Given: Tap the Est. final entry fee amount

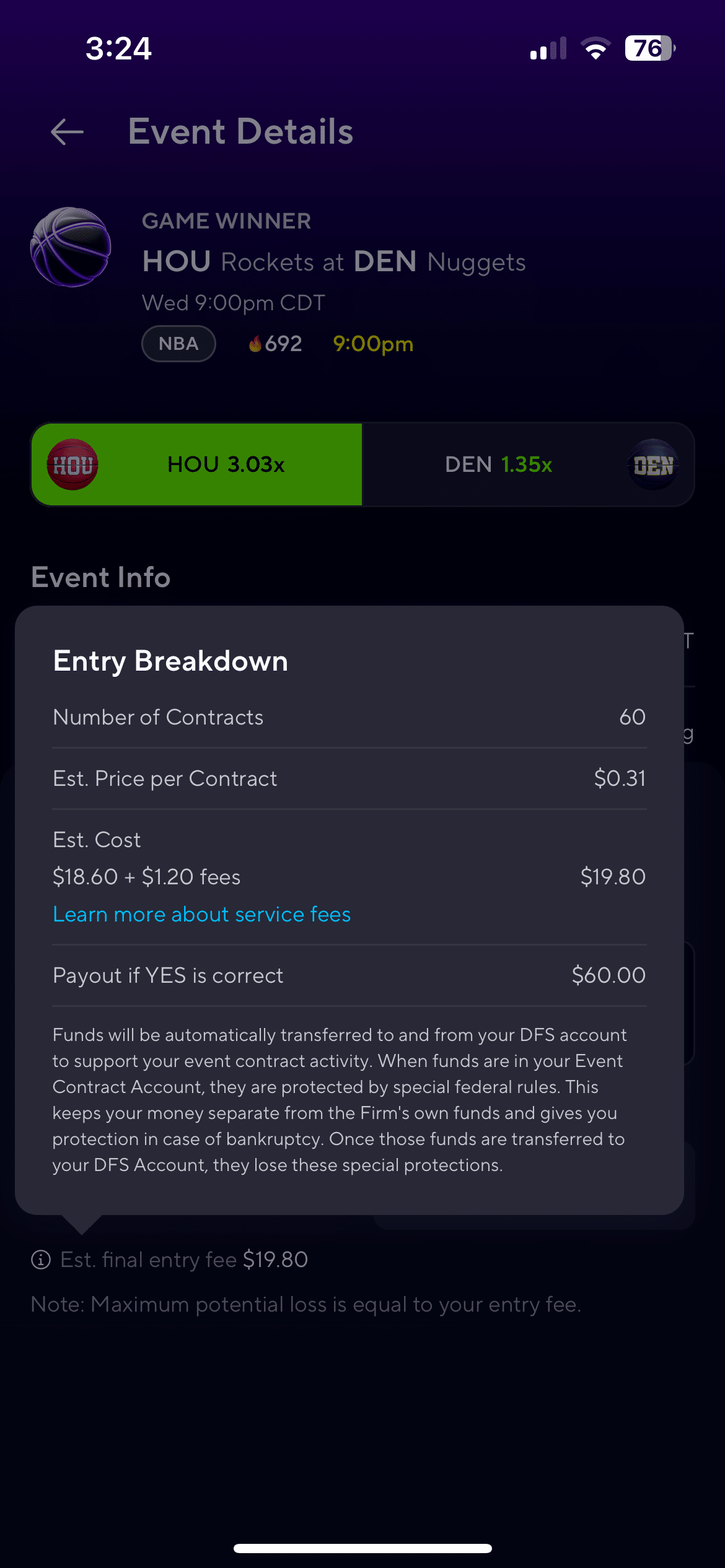Looking at the screenshot, I should point(275,1260).
